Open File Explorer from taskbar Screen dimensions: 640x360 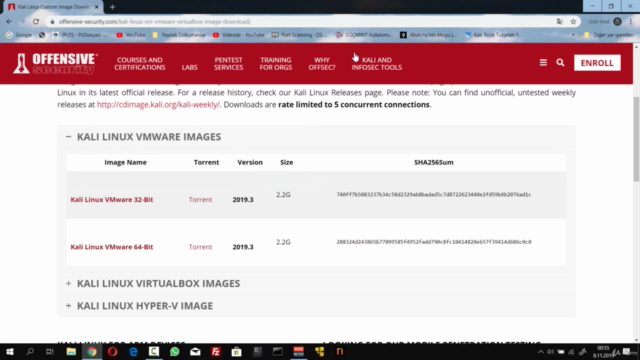[71, 351]
